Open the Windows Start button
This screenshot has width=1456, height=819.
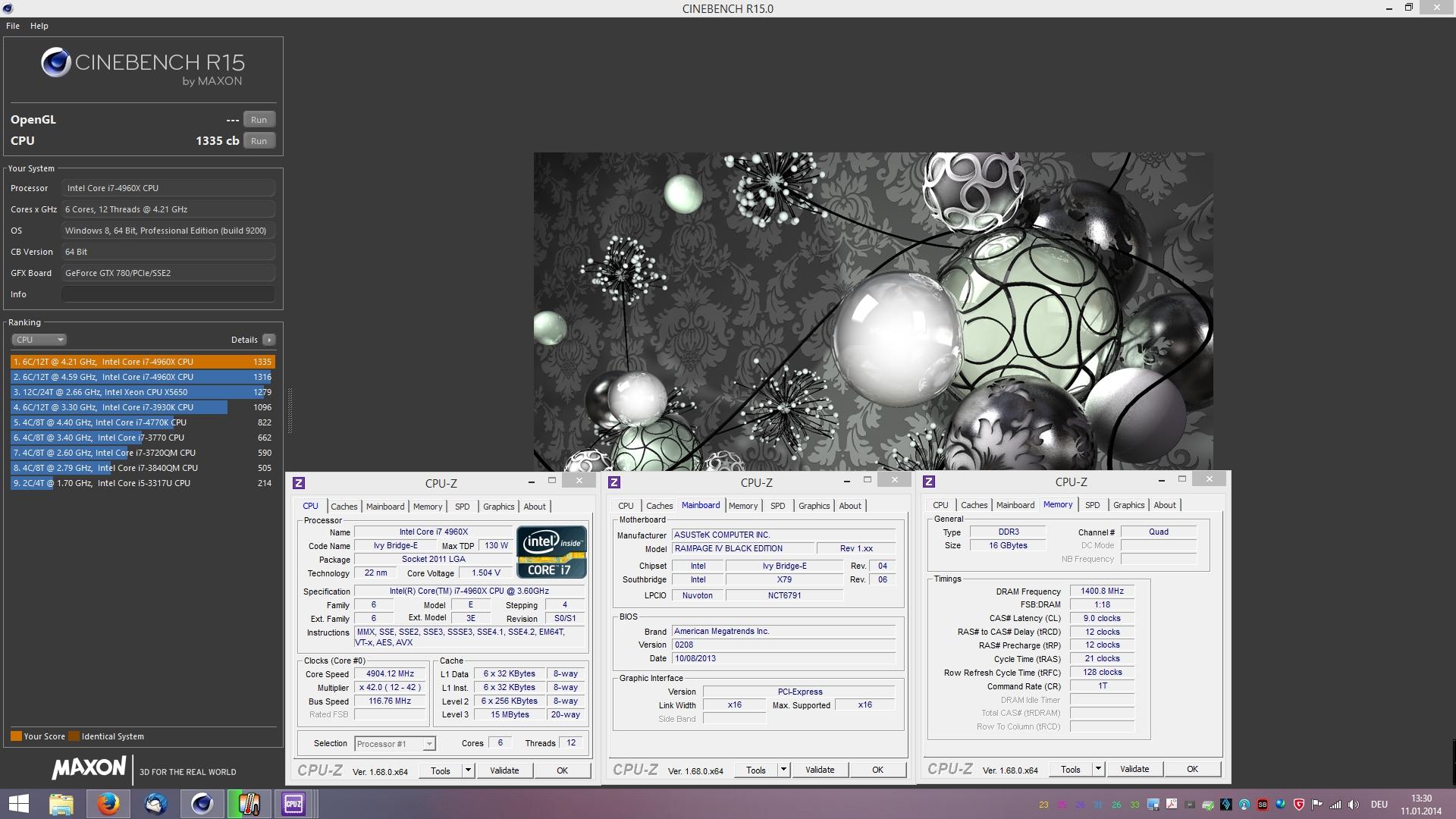coord(18,804)
